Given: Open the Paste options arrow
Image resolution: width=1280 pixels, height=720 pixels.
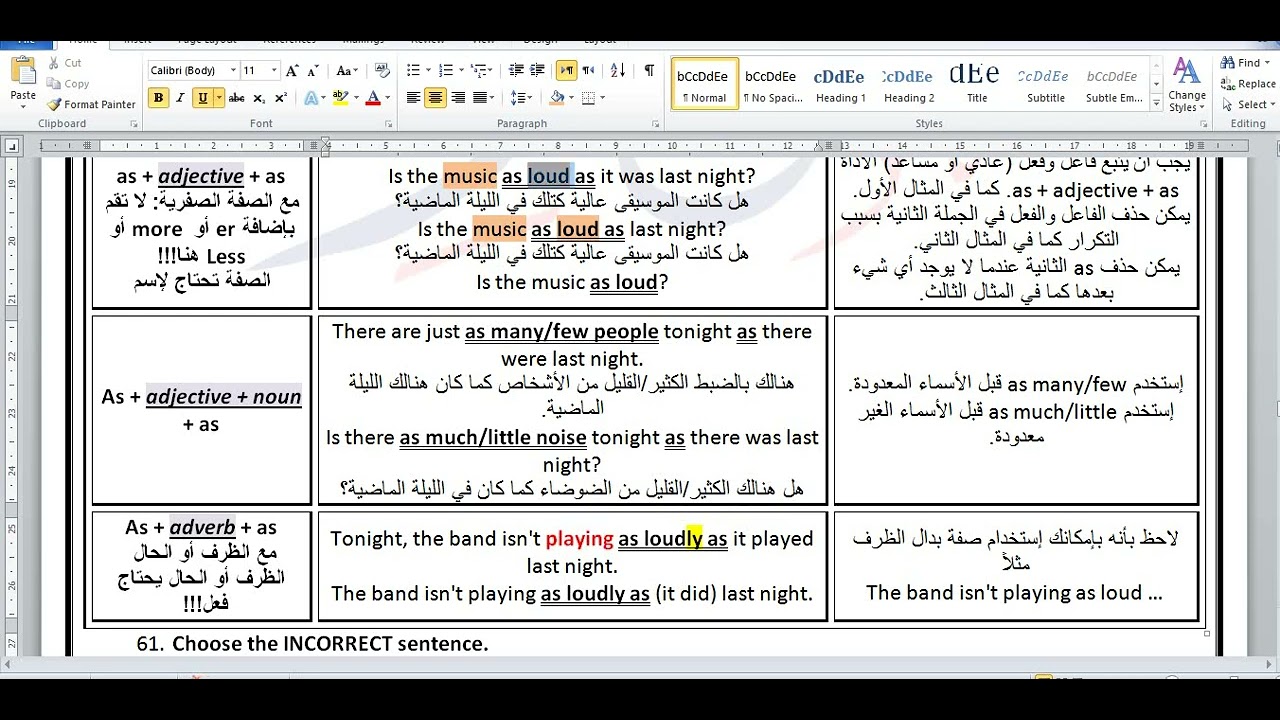Looking at the screenshot, I should [23, 107].
